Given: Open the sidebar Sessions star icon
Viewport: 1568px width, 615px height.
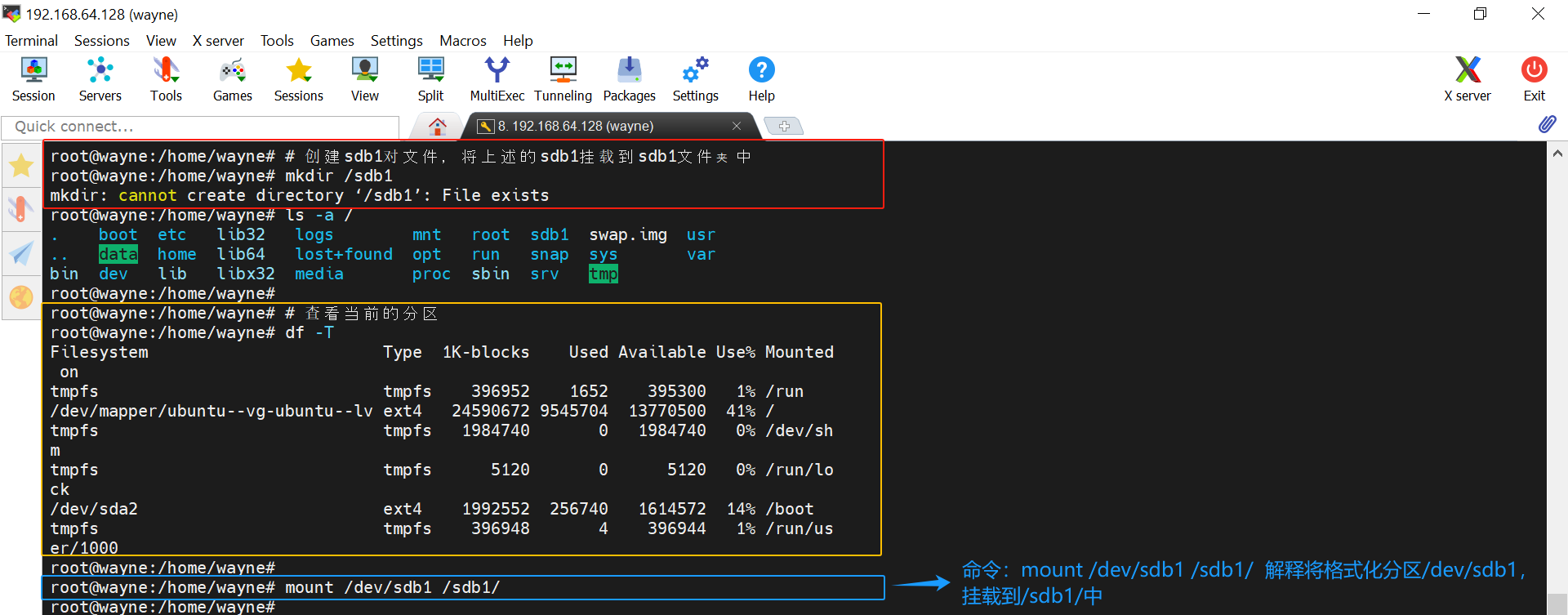Looking at the screenshot, I should [21, 166].
